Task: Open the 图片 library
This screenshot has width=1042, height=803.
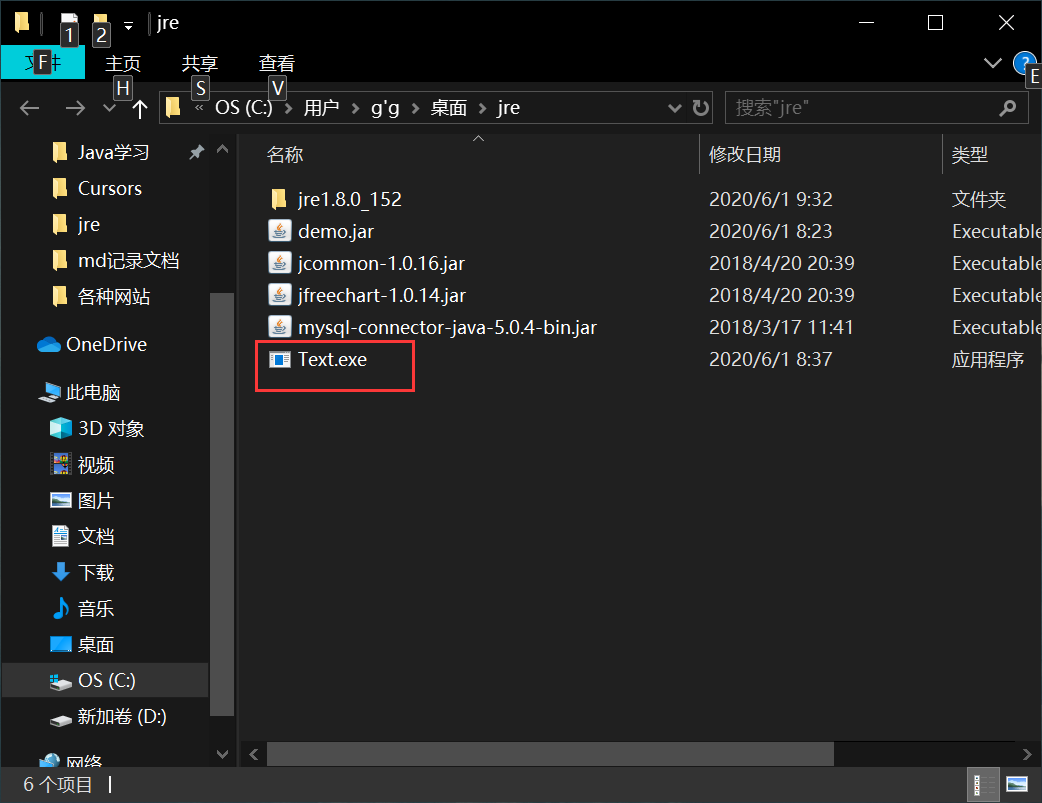Action: 82,501
